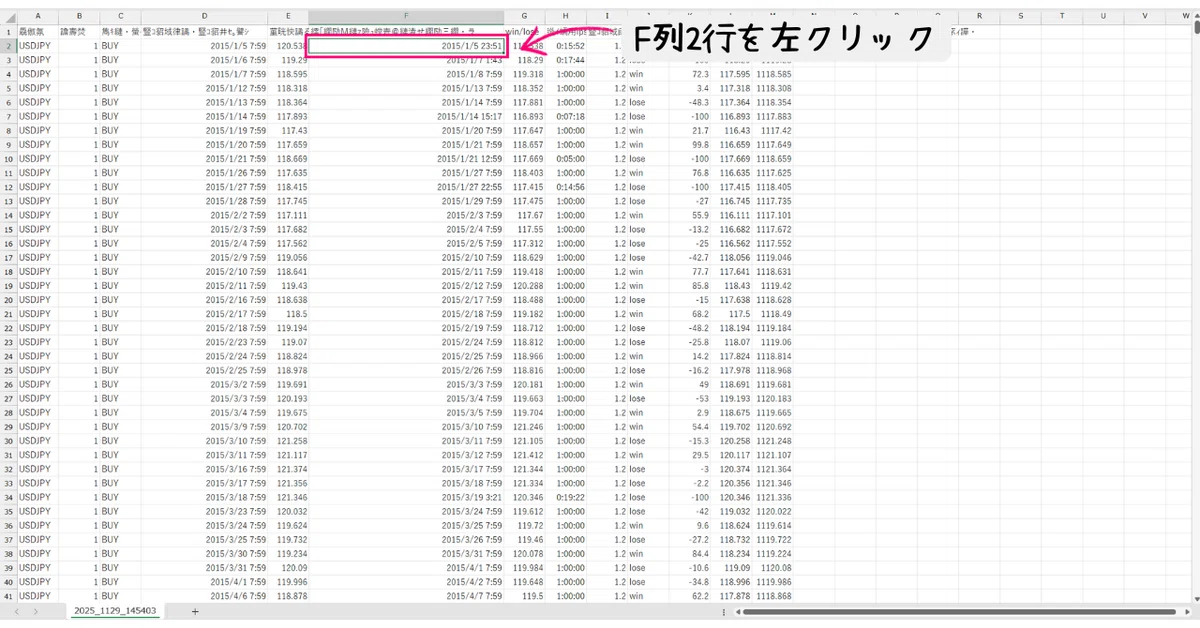Viewport: 1200px width, 628px height.
Task: Select column R header
Action: 978,16
